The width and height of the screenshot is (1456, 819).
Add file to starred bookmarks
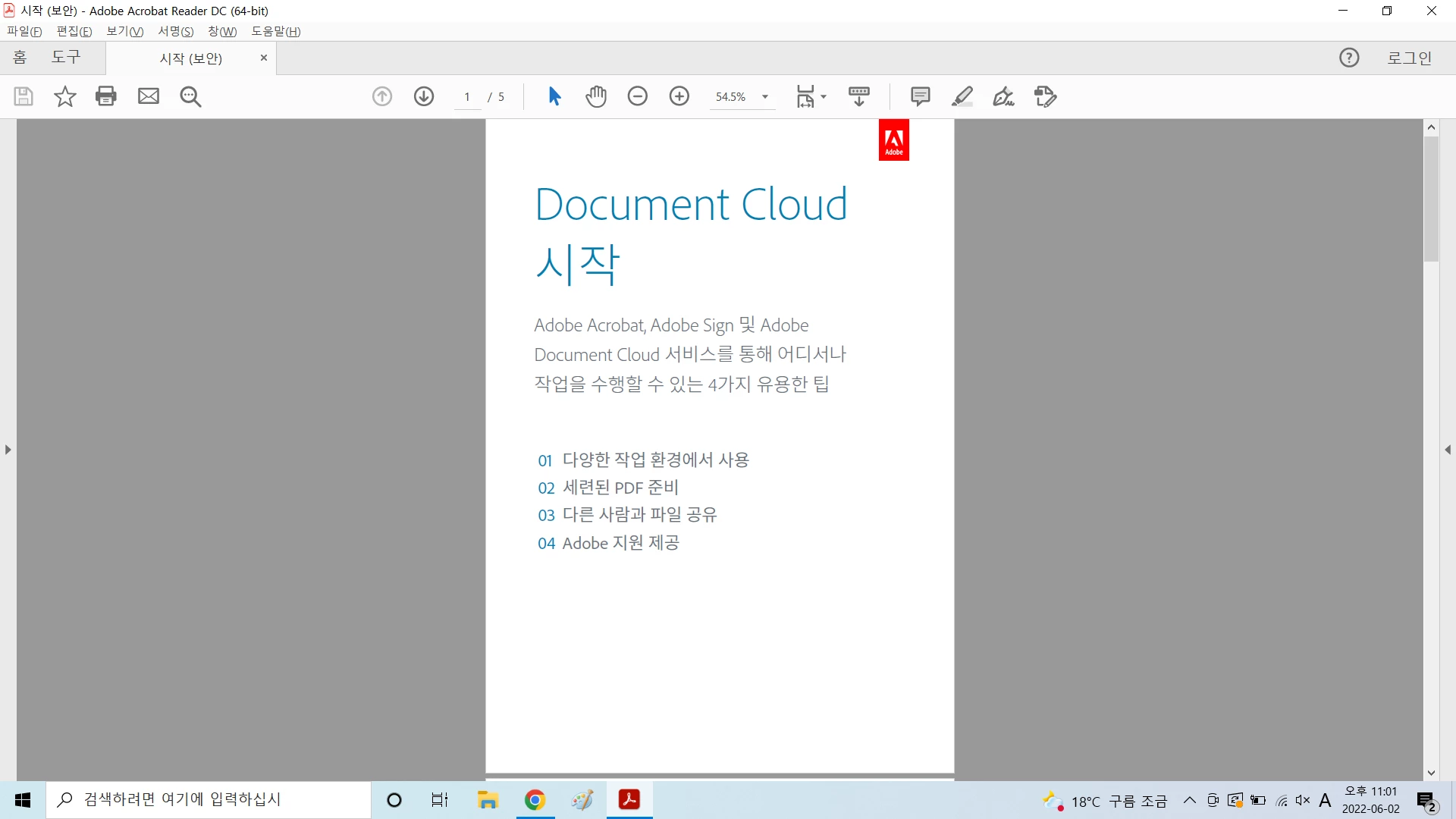65,96
